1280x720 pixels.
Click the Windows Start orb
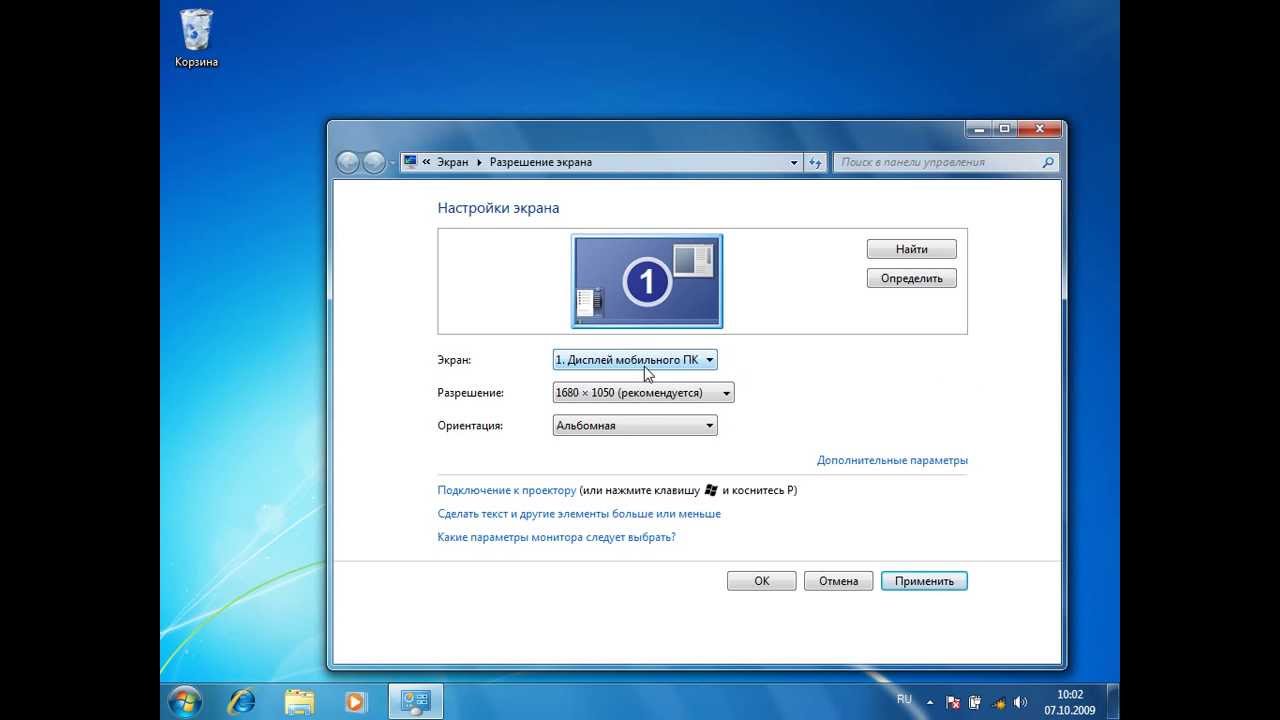[x=186, y=701]
